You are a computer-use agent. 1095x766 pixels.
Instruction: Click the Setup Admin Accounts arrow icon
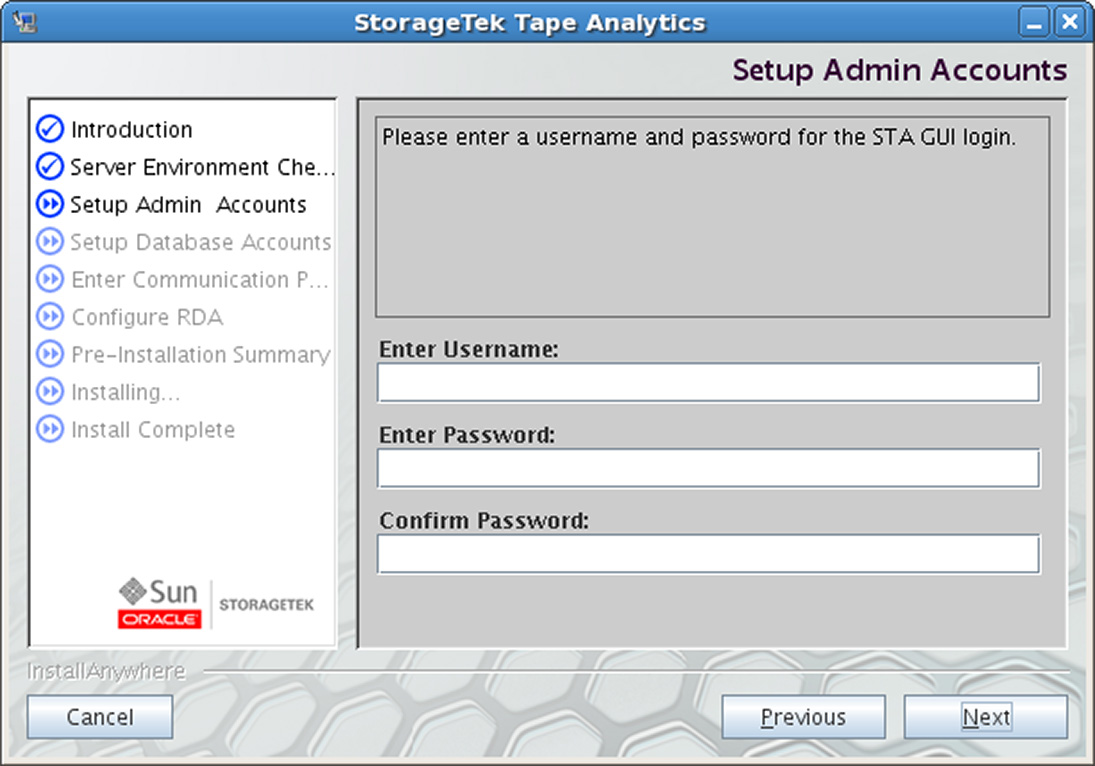point(50,205)
